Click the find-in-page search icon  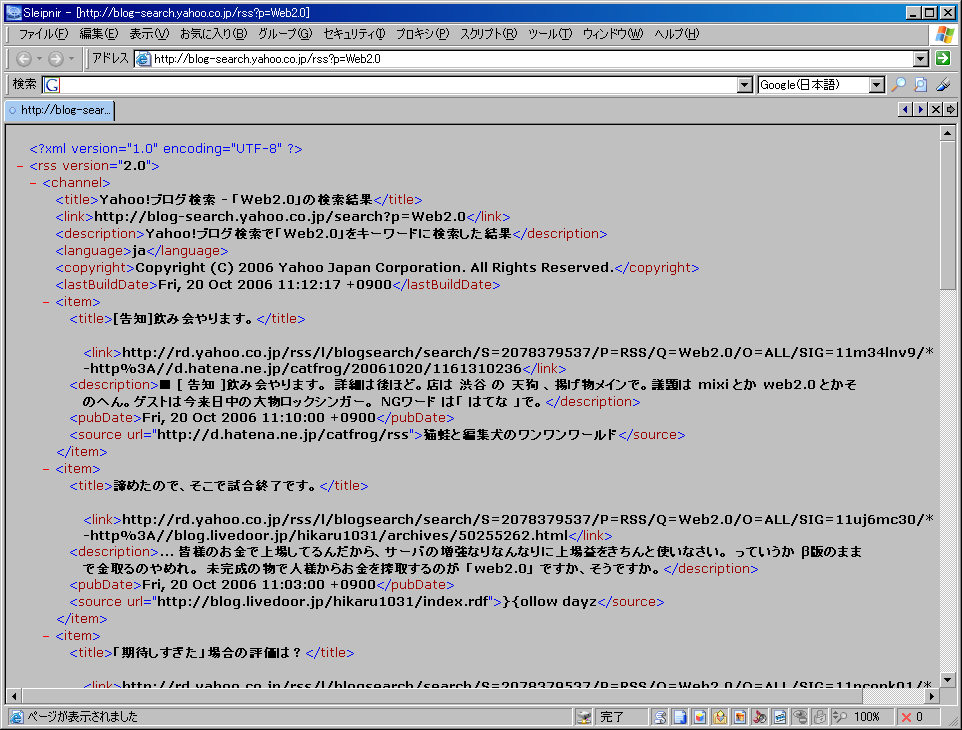pyautogui.click(x=921, y=85)
